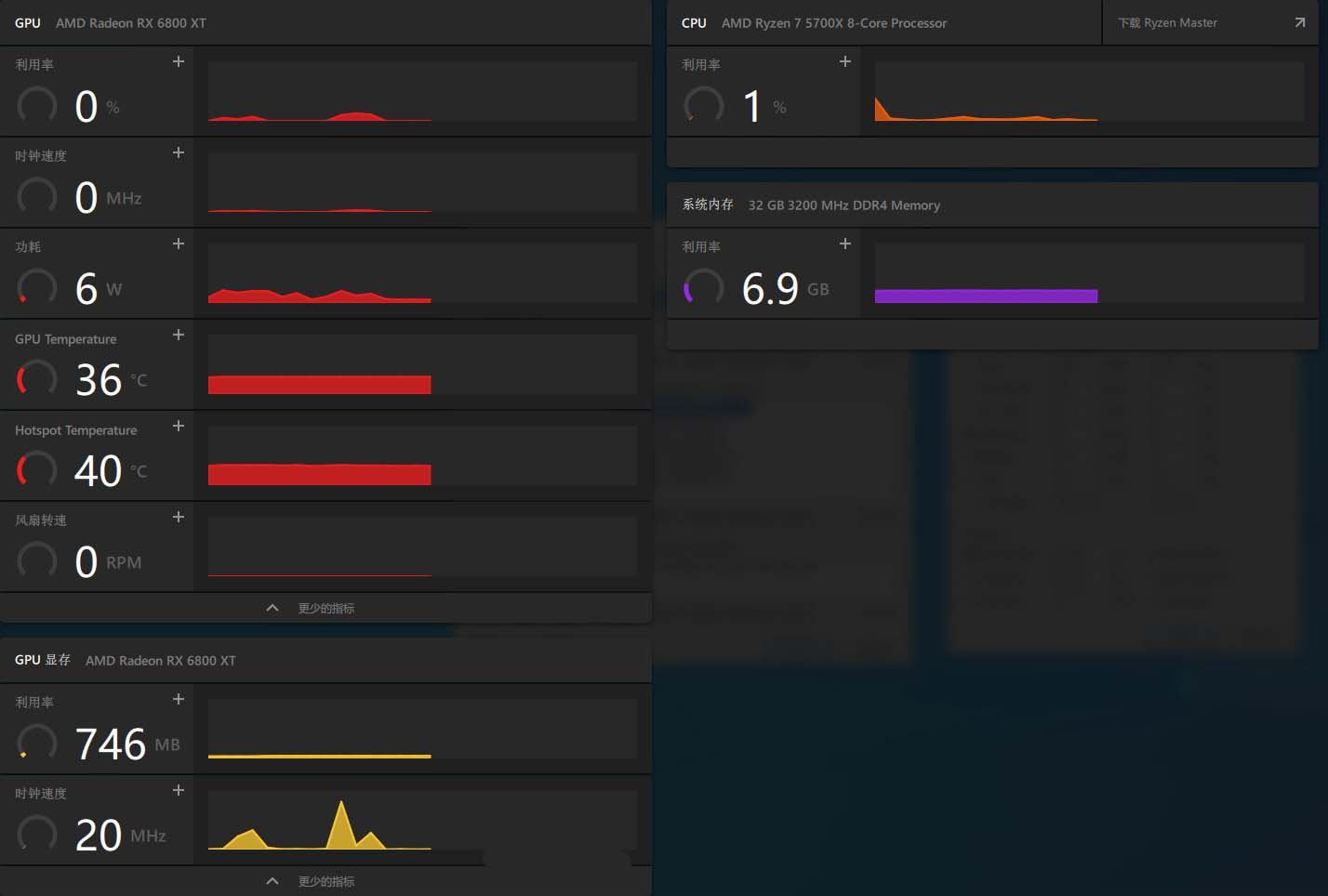Click the Hotspot Temperature plus icon
This screenshot has height=896, width=1328.
tap(179, 427)
